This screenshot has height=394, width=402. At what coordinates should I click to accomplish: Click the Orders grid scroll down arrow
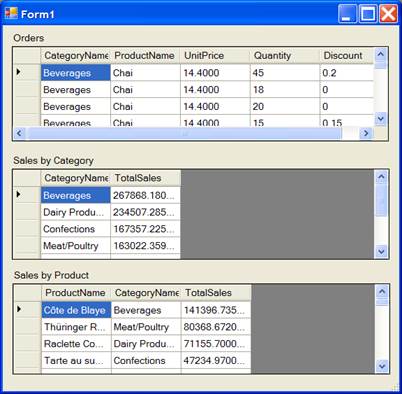coord(380,119)
